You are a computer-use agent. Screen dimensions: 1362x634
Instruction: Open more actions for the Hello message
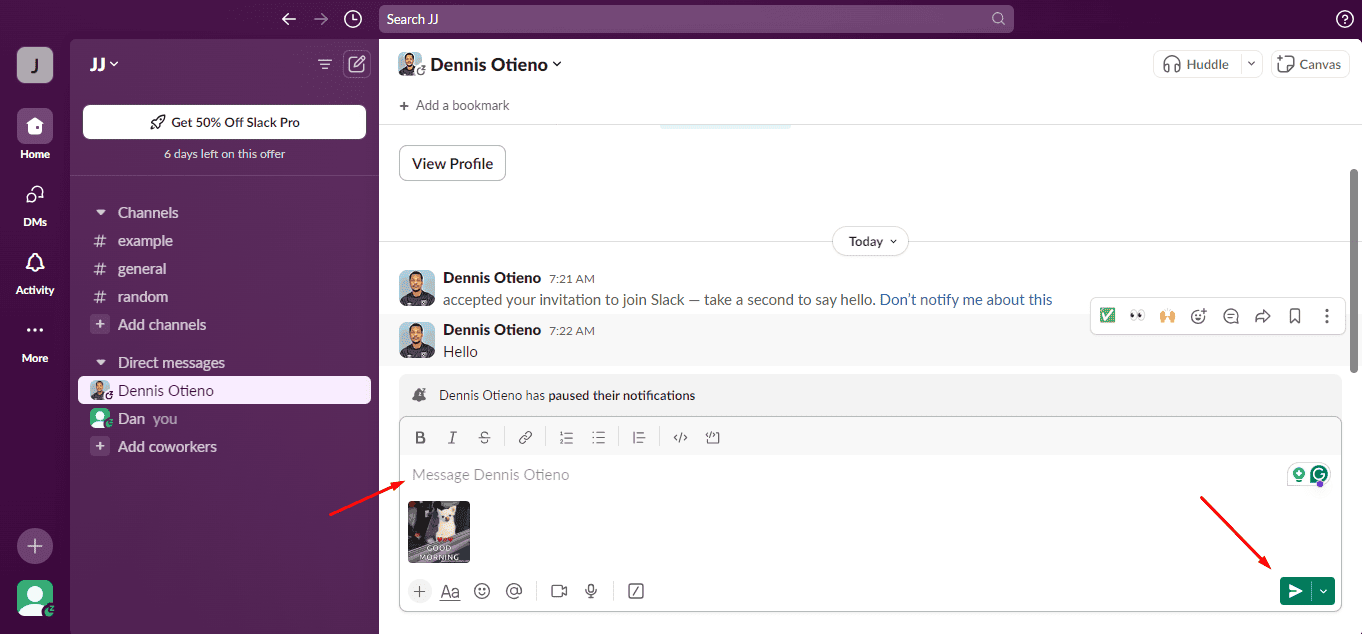[1326, 316]
